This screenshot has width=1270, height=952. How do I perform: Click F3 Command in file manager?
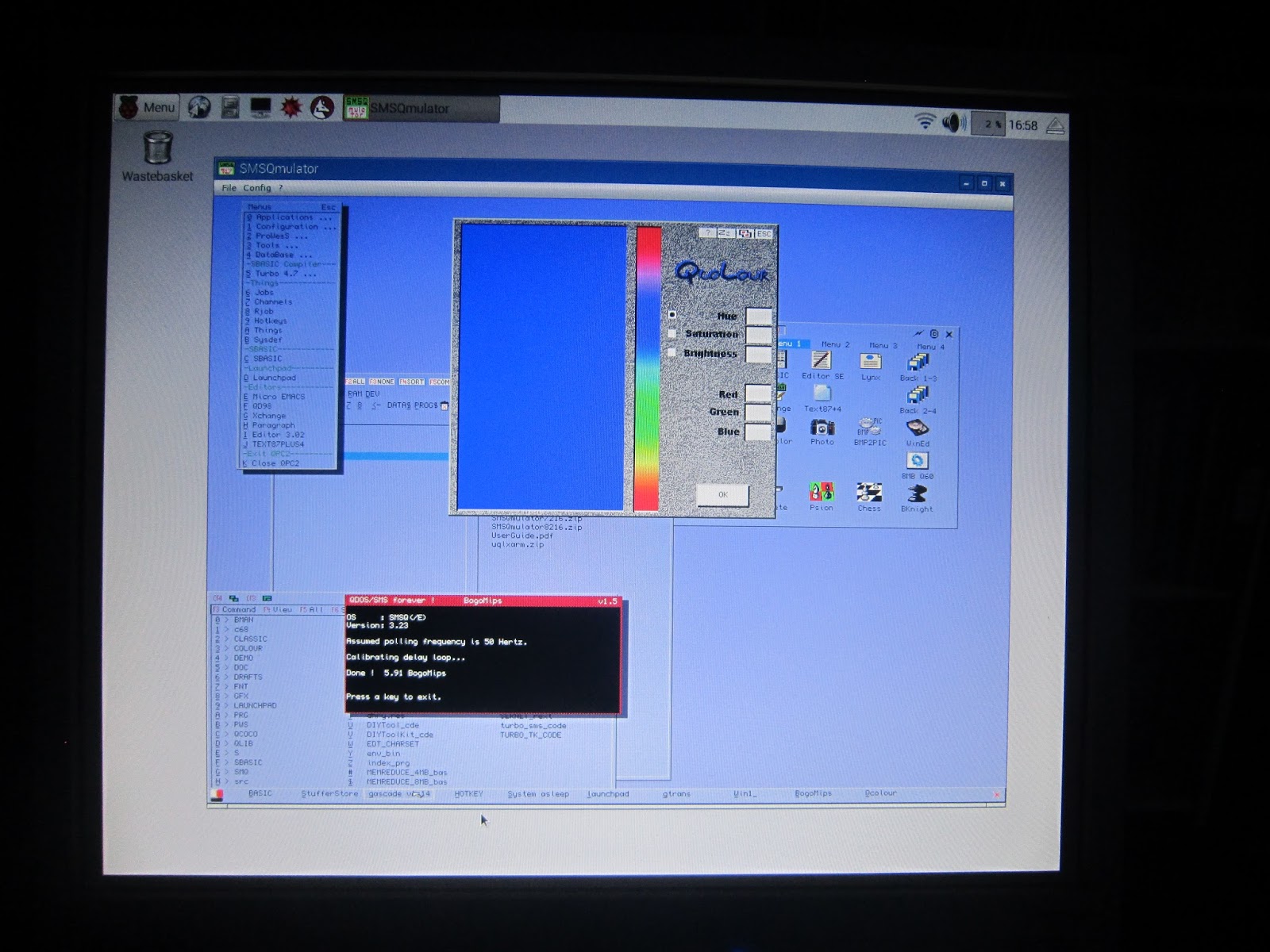(234, 610)
